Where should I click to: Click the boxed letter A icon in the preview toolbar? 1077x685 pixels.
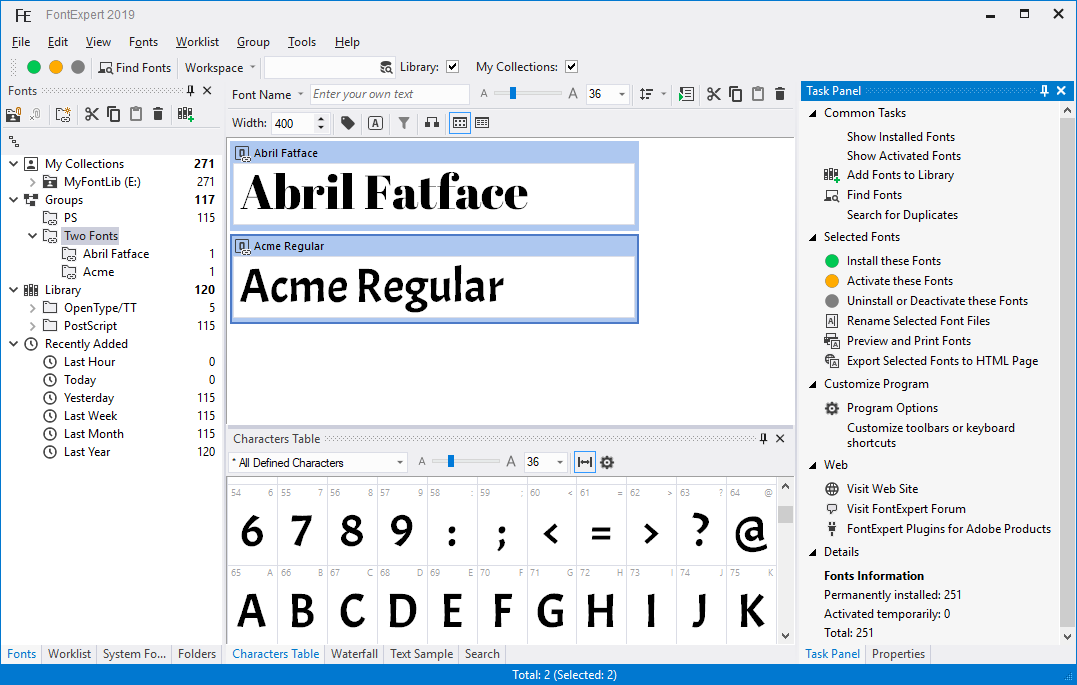375,123
